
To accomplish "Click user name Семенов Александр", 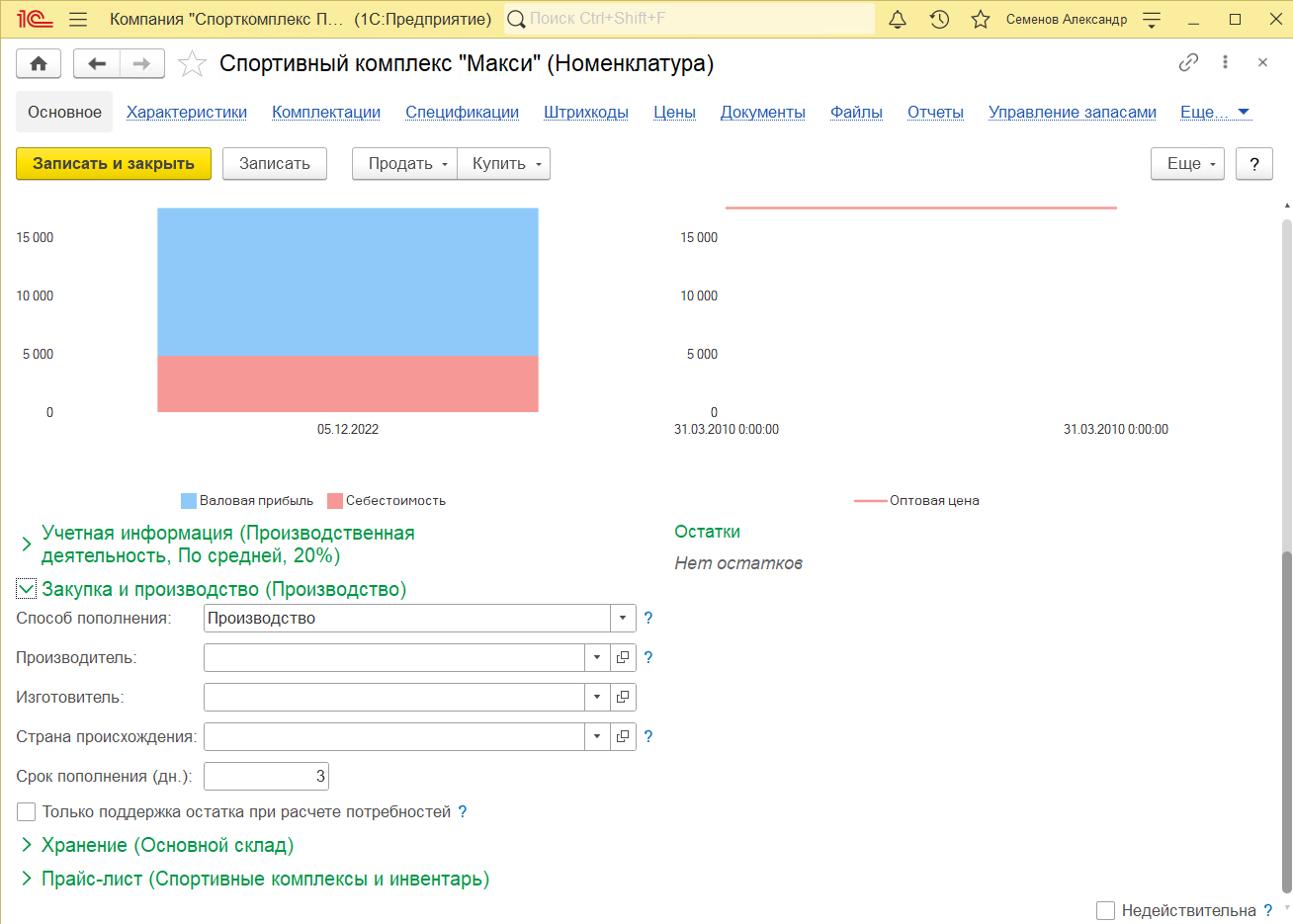I will 1067,19.
